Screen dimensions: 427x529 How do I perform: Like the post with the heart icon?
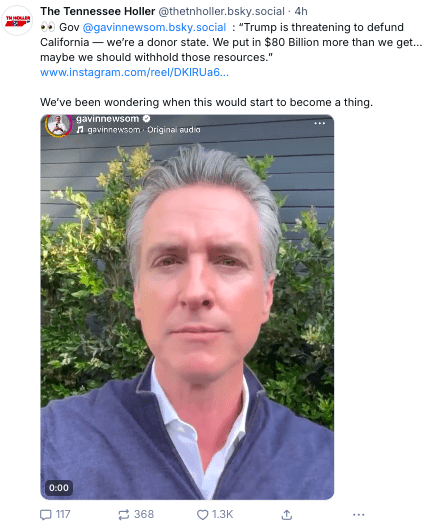click(202, 514)
